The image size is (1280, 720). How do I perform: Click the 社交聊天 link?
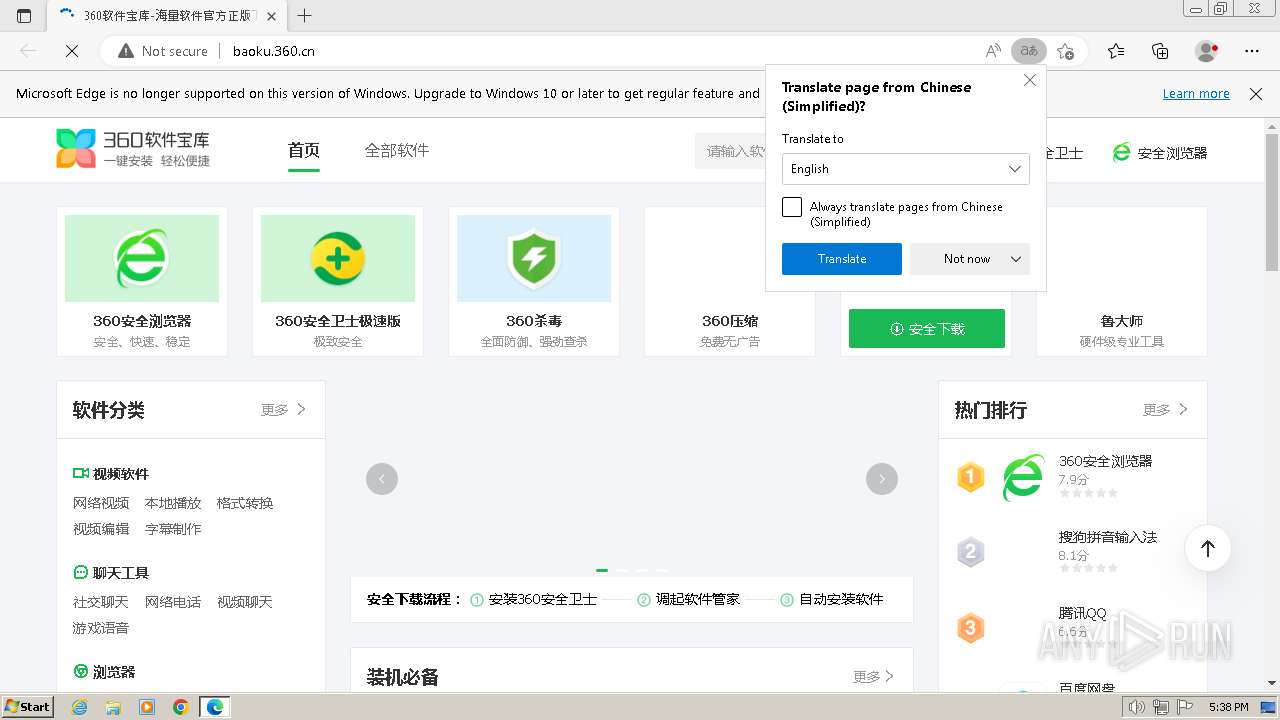click(x=101, y=602)
